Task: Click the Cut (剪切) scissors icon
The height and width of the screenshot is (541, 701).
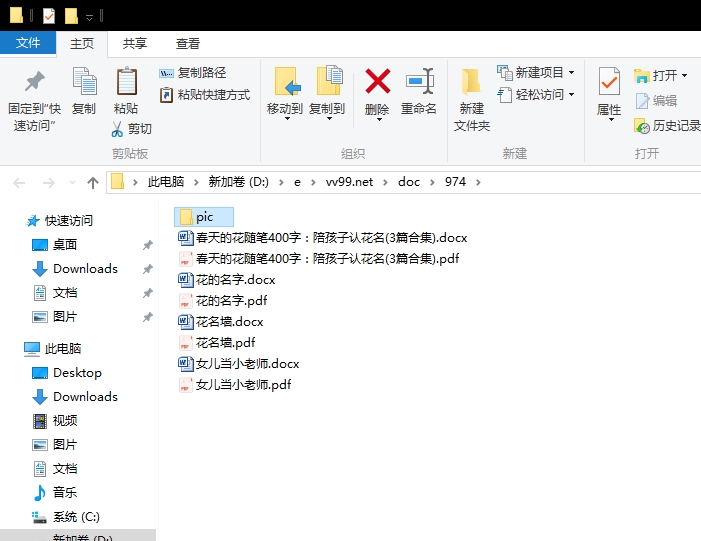Action: (x=117, y=129)
